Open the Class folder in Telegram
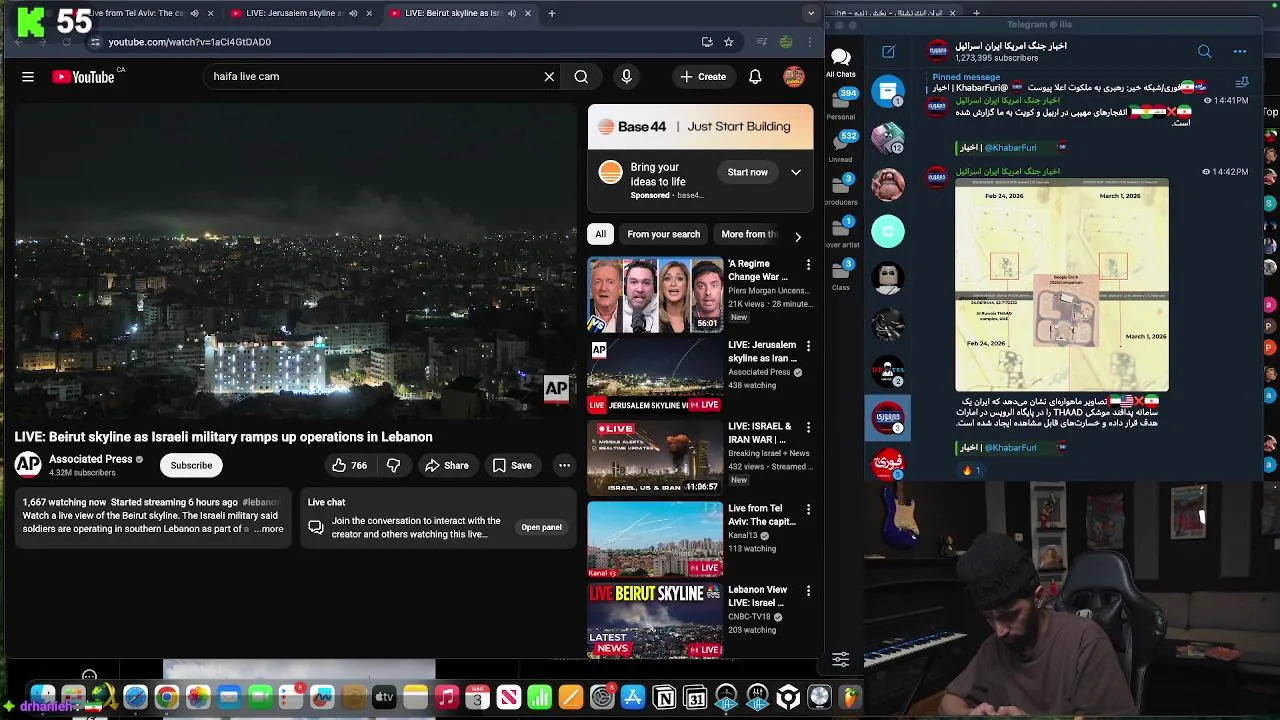Screen dimensions: 1280x720 click(x=841, y=273)
